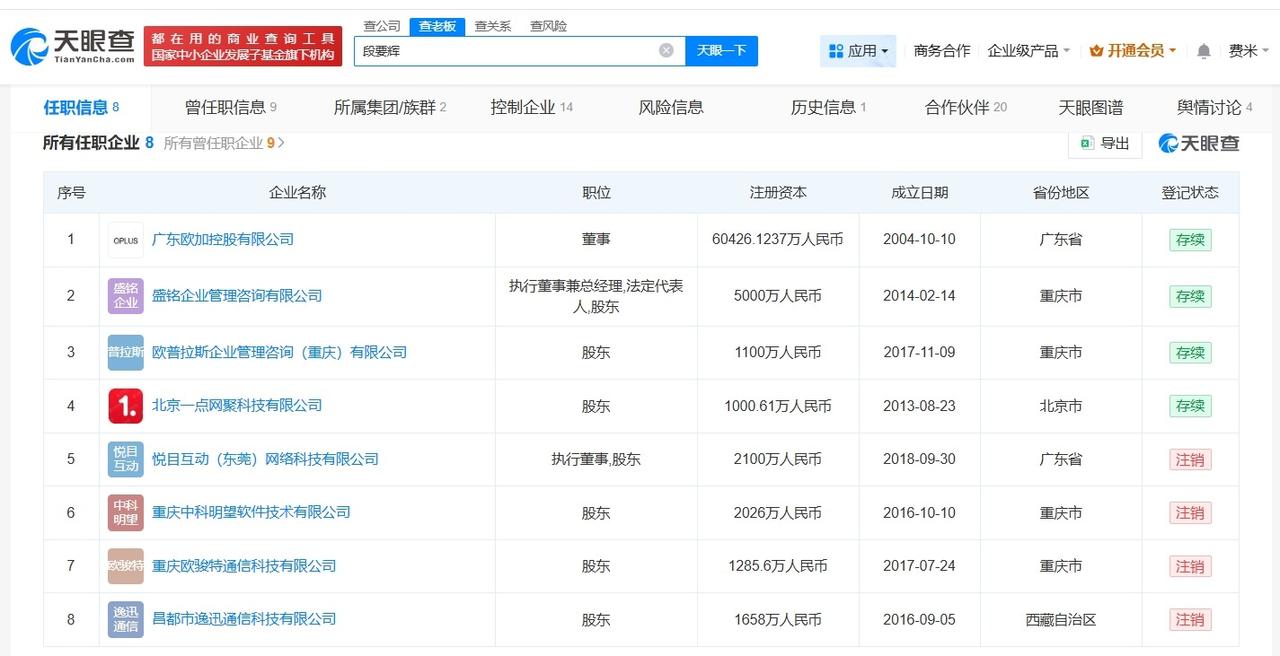1280x656 pixels.
Task: Click the 企业名称 column header
Action: [298, 193]
